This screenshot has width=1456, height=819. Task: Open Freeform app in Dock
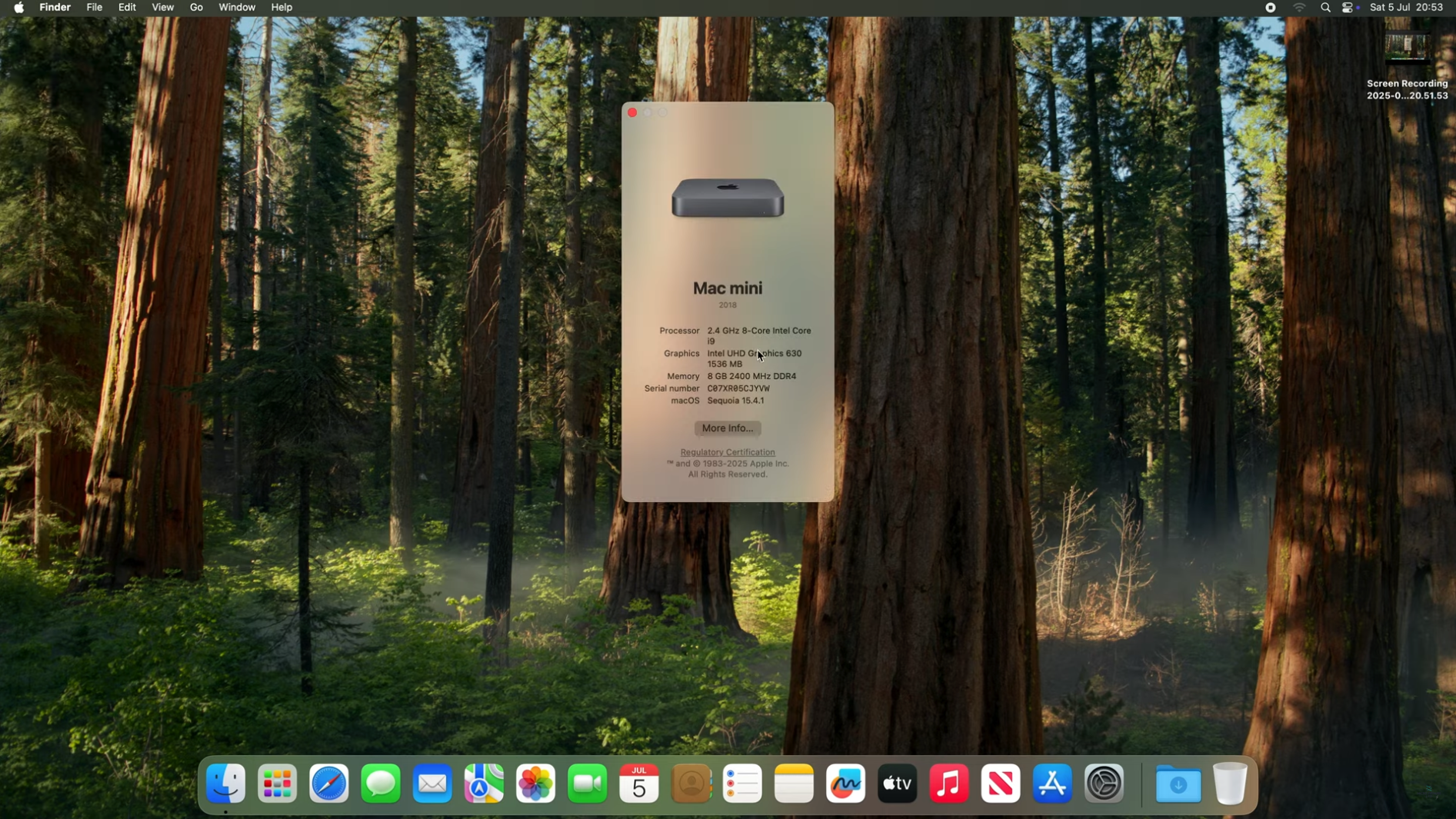[x=846, y=784]
